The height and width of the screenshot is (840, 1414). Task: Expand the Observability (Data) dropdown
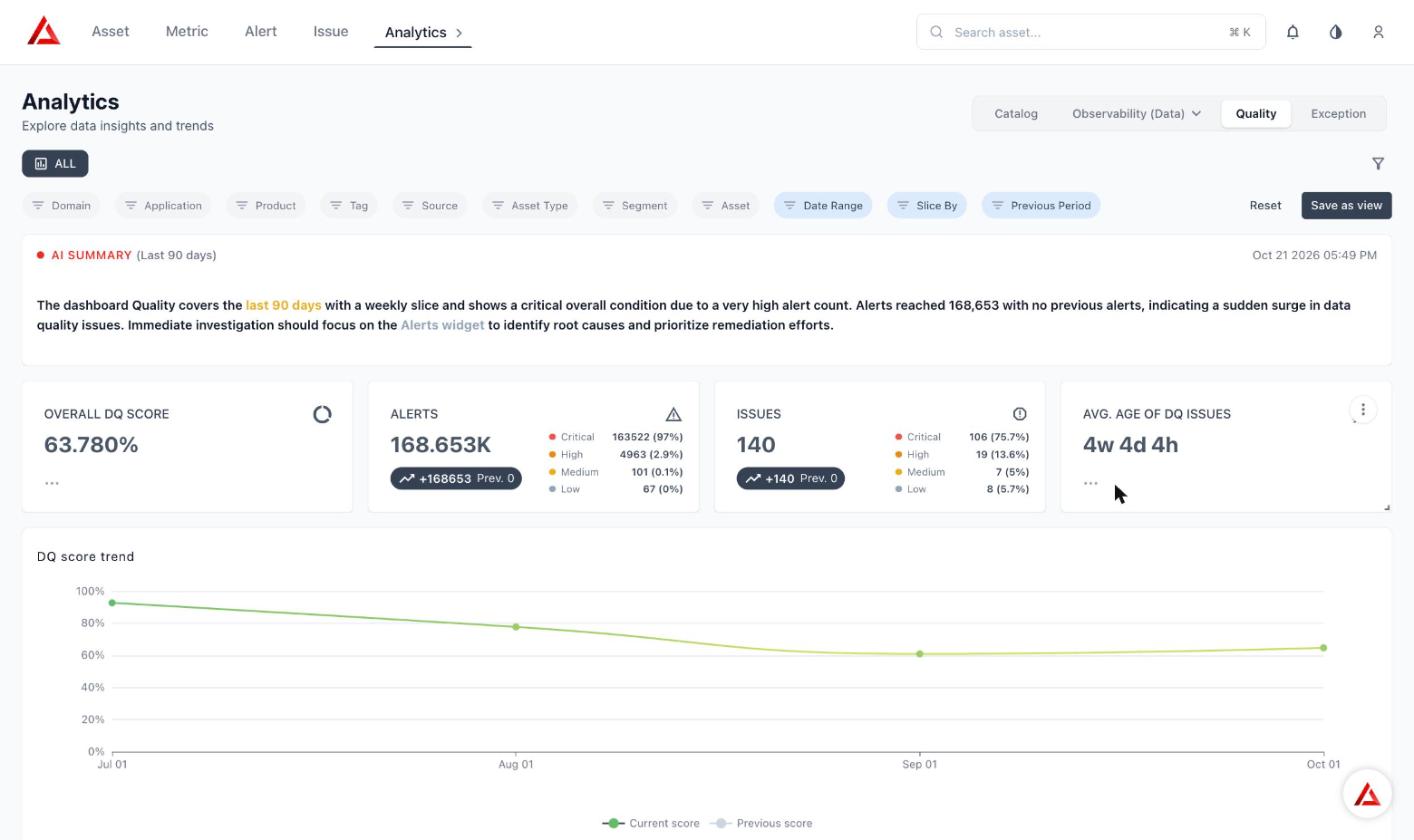pyautogui.click(x=1136, y=113)
